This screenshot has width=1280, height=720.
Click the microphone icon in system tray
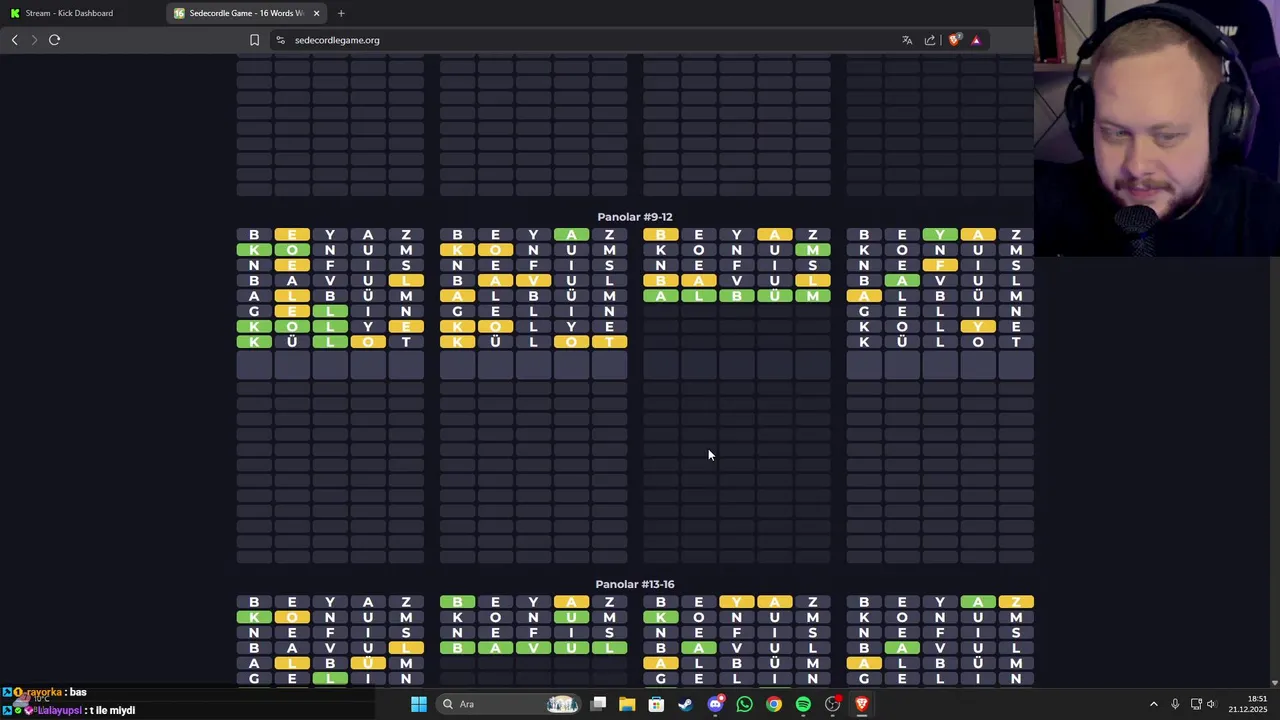[1175, 704]
